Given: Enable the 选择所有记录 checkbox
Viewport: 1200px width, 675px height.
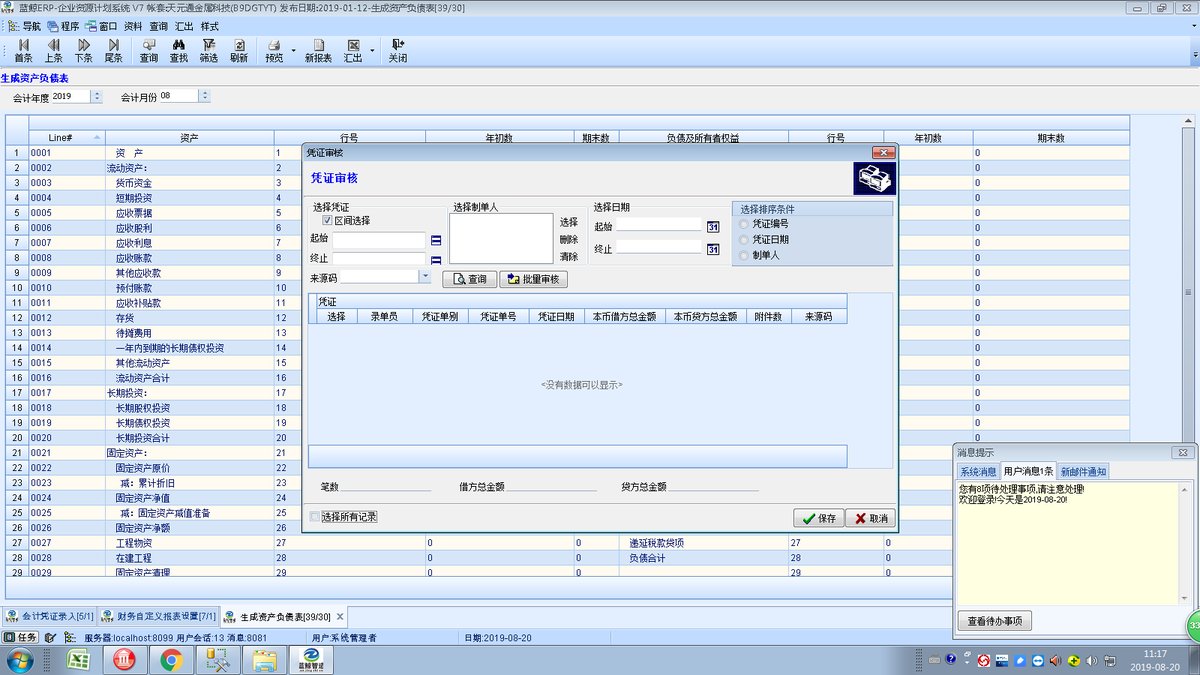Looking at the screenshot, I should (315, 517).
